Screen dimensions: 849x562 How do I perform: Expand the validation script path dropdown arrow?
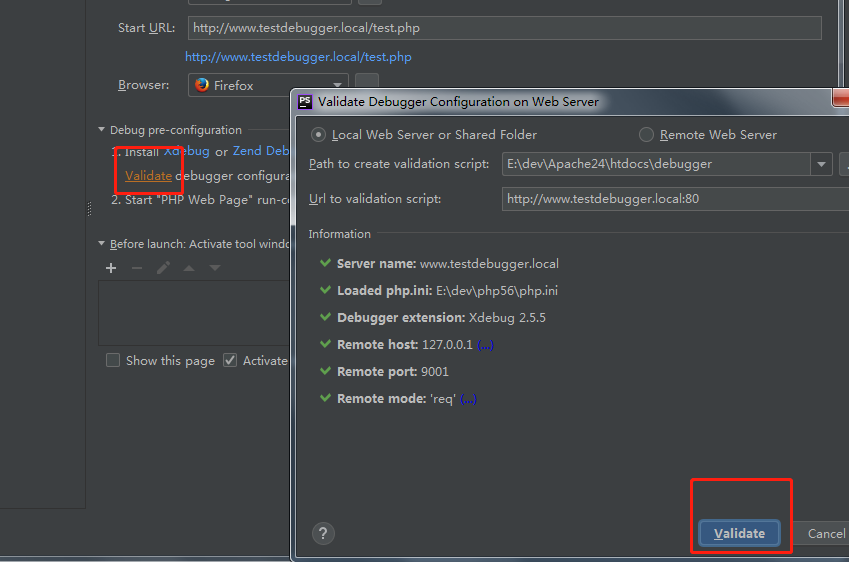821,164
